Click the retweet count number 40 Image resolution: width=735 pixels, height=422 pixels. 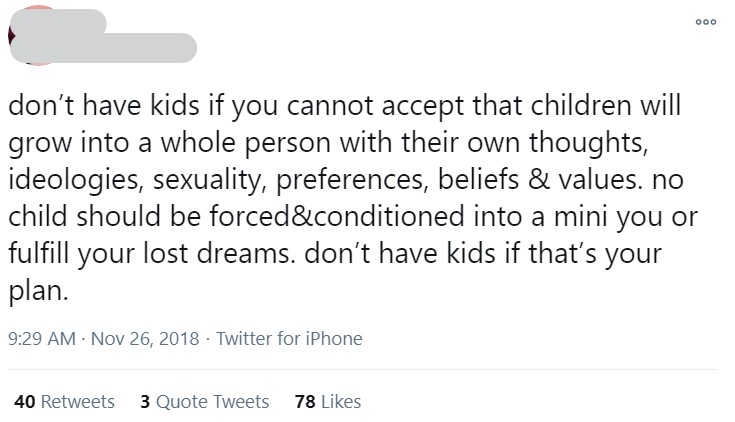26,402
